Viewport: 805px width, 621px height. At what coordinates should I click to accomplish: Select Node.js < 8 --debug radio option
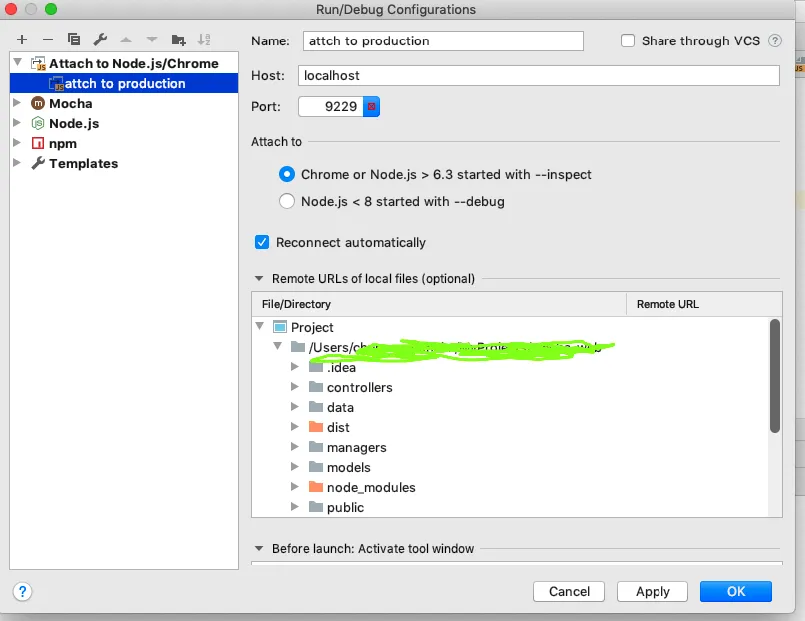(x=286, y=201)
